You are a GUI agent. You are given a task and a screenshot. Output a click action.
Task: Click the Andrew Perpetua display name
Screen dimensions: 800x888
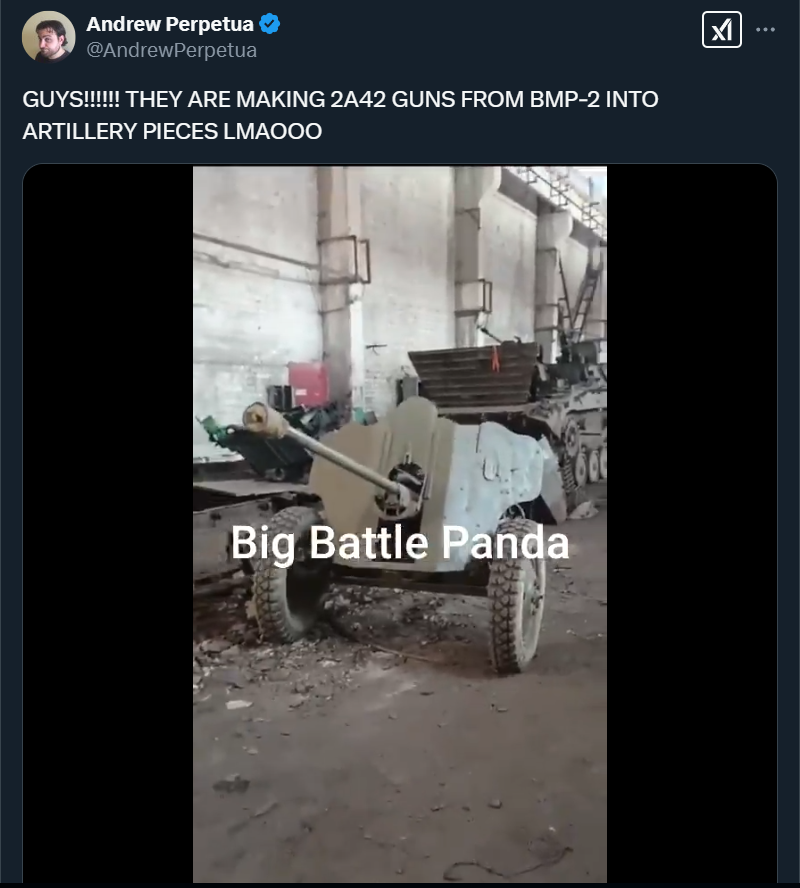coord(170,24)
